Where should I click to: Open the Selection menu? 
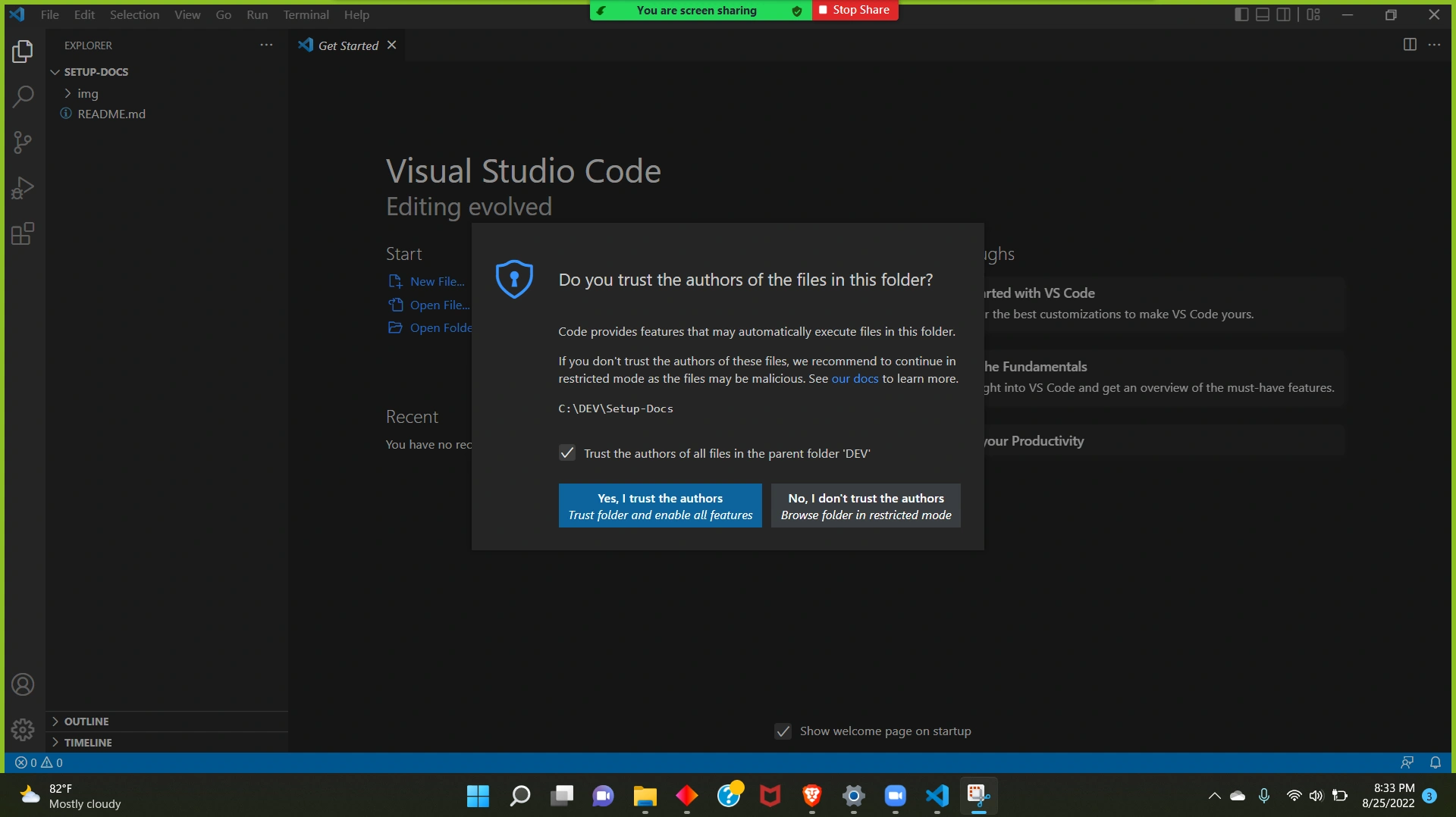click(x=134, y=14)
